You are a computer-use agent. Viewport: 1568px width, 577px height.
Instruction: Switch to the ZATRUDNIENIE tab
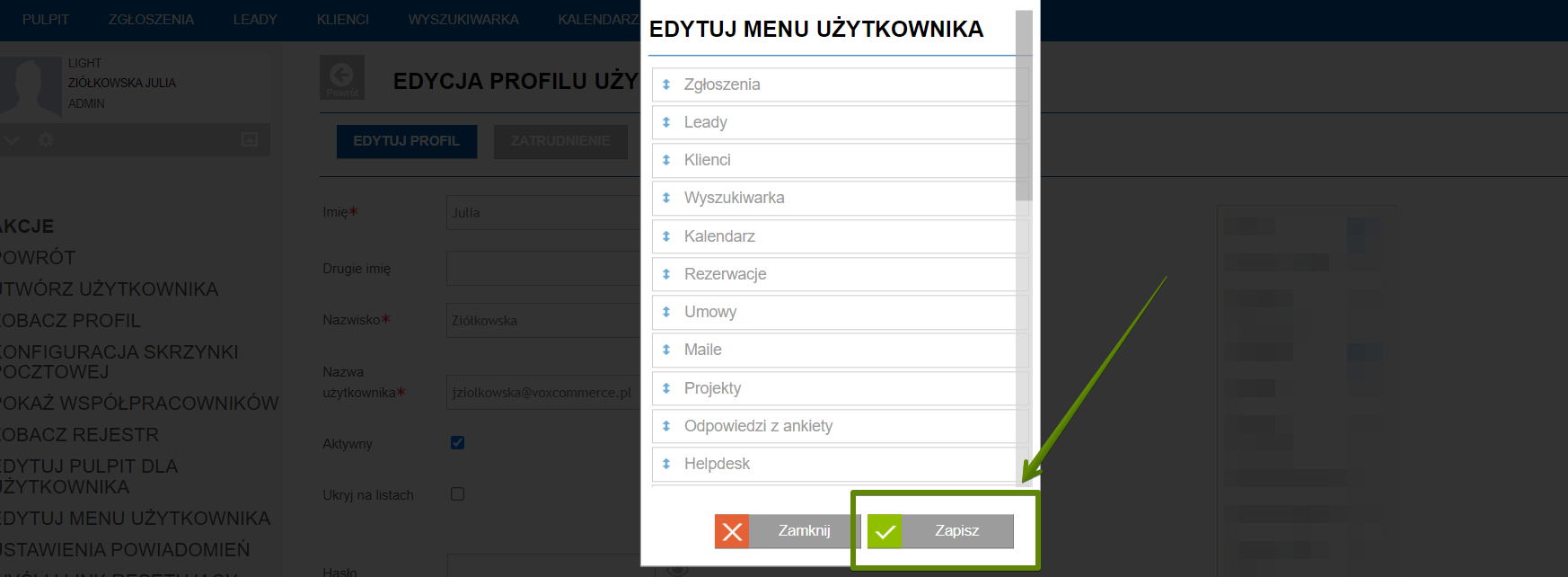pyautogui.click(x=560, y=141)
